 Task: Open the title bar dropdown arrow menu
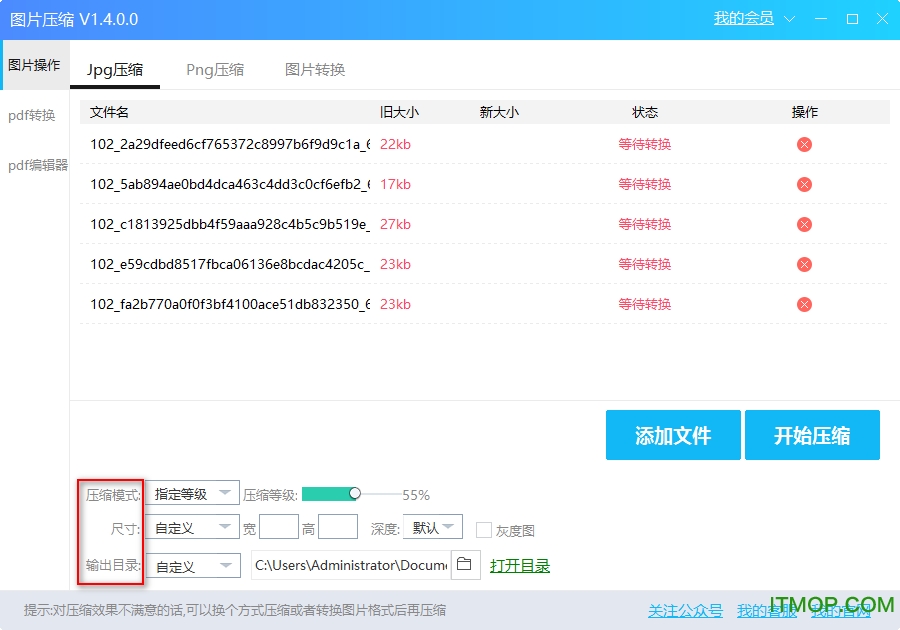[x=790, y=19]
